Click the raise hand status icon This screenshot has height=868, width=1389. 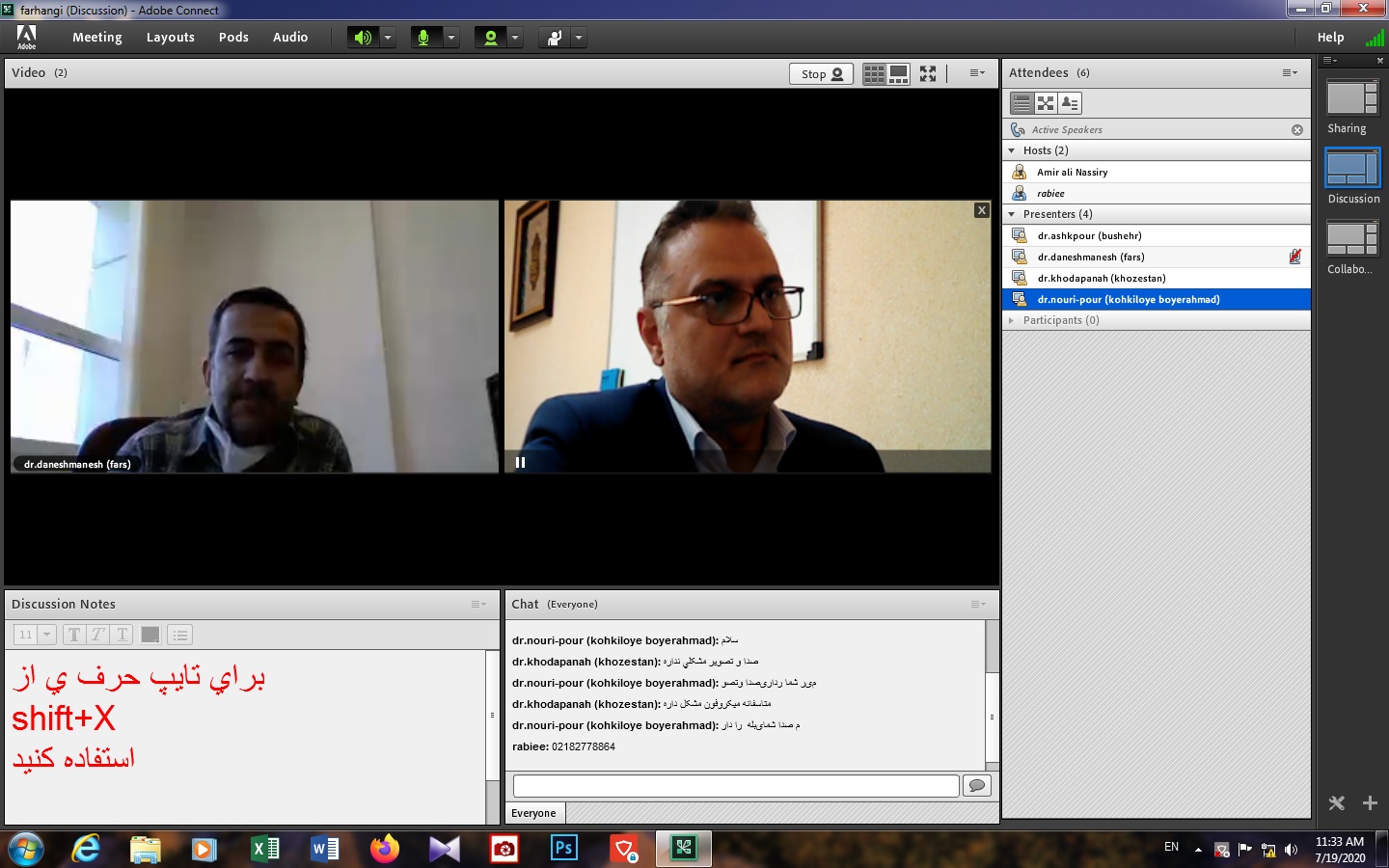tap(555, 38)
